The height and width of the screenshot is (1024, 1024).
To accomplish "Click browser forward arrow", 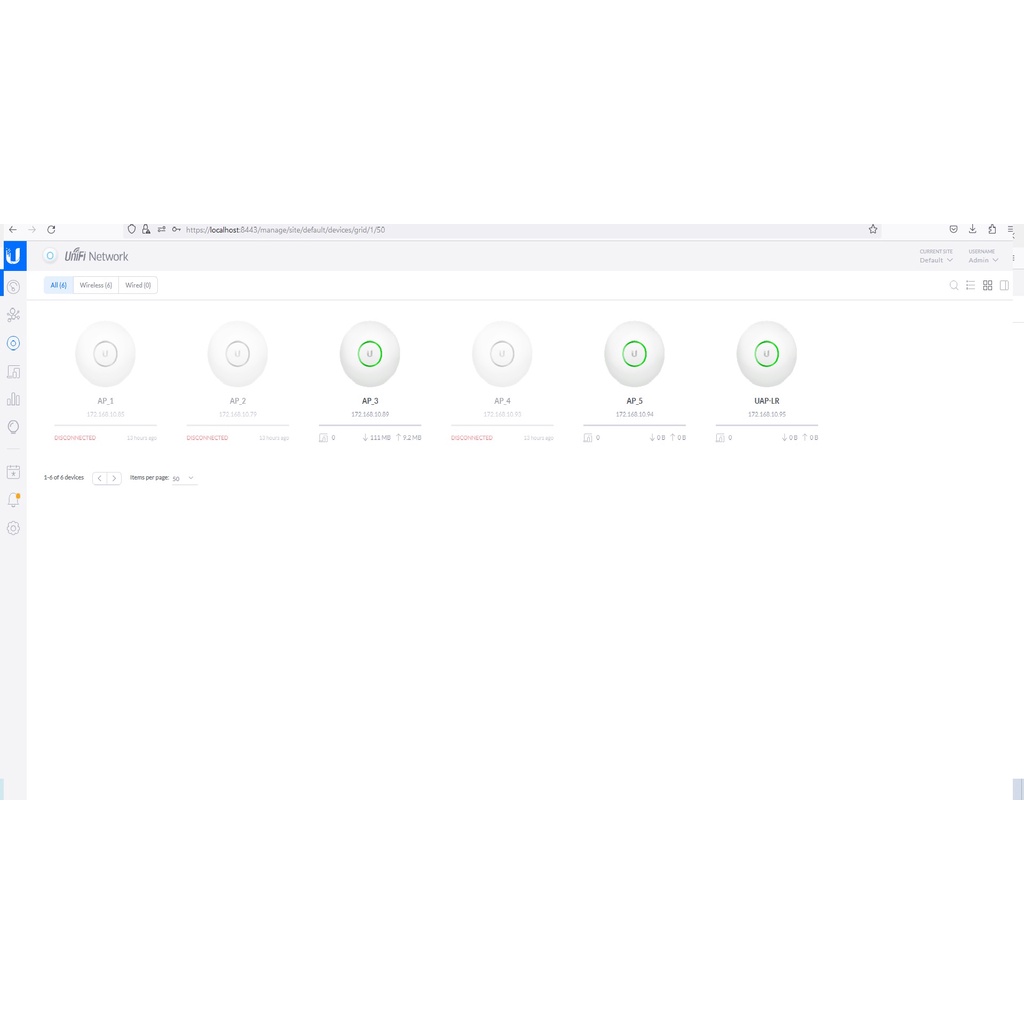I will click(x=32, y=230).
